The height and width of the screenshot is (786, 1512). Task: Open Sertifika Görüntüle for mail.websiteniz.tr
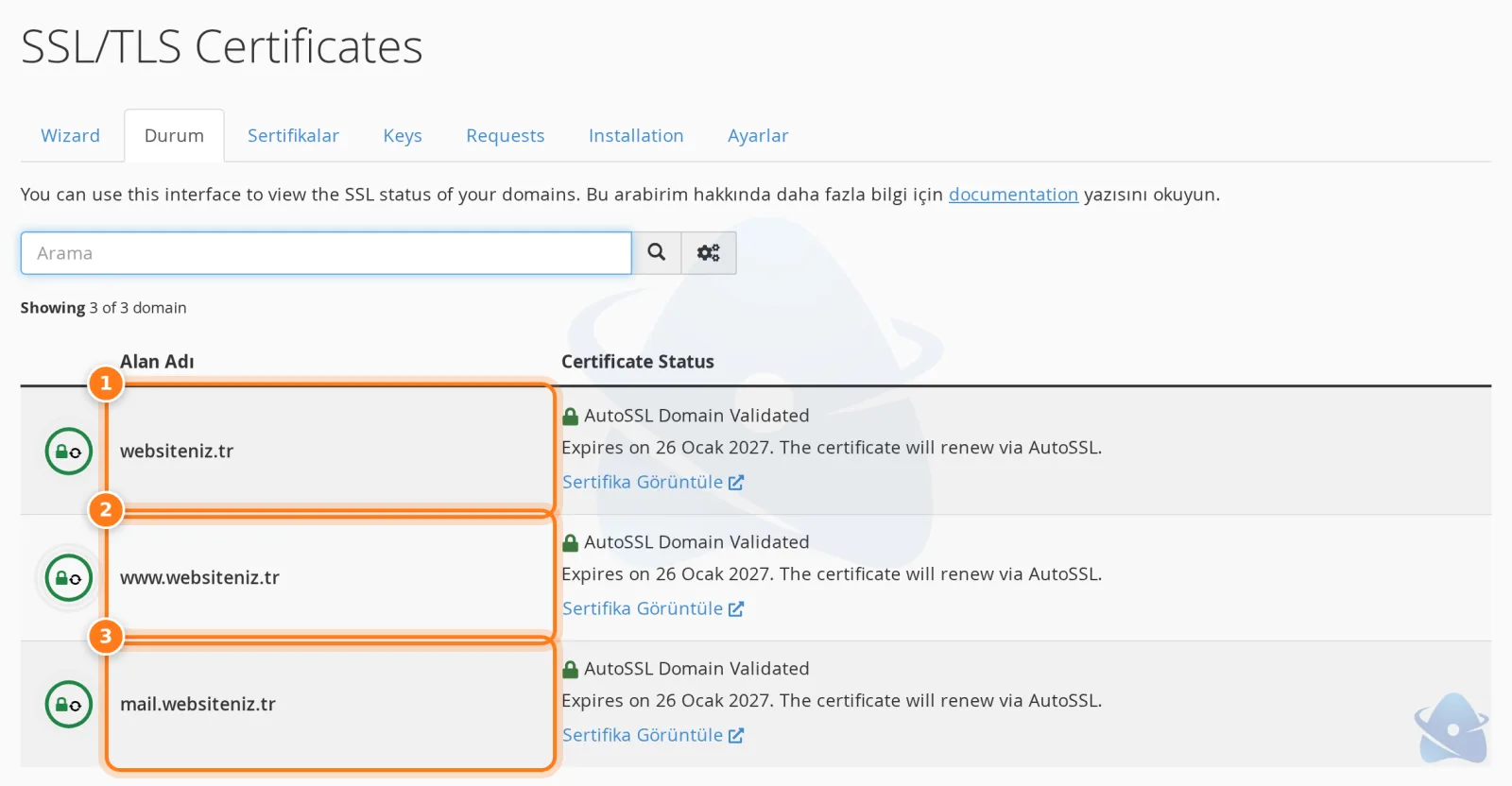653,735
